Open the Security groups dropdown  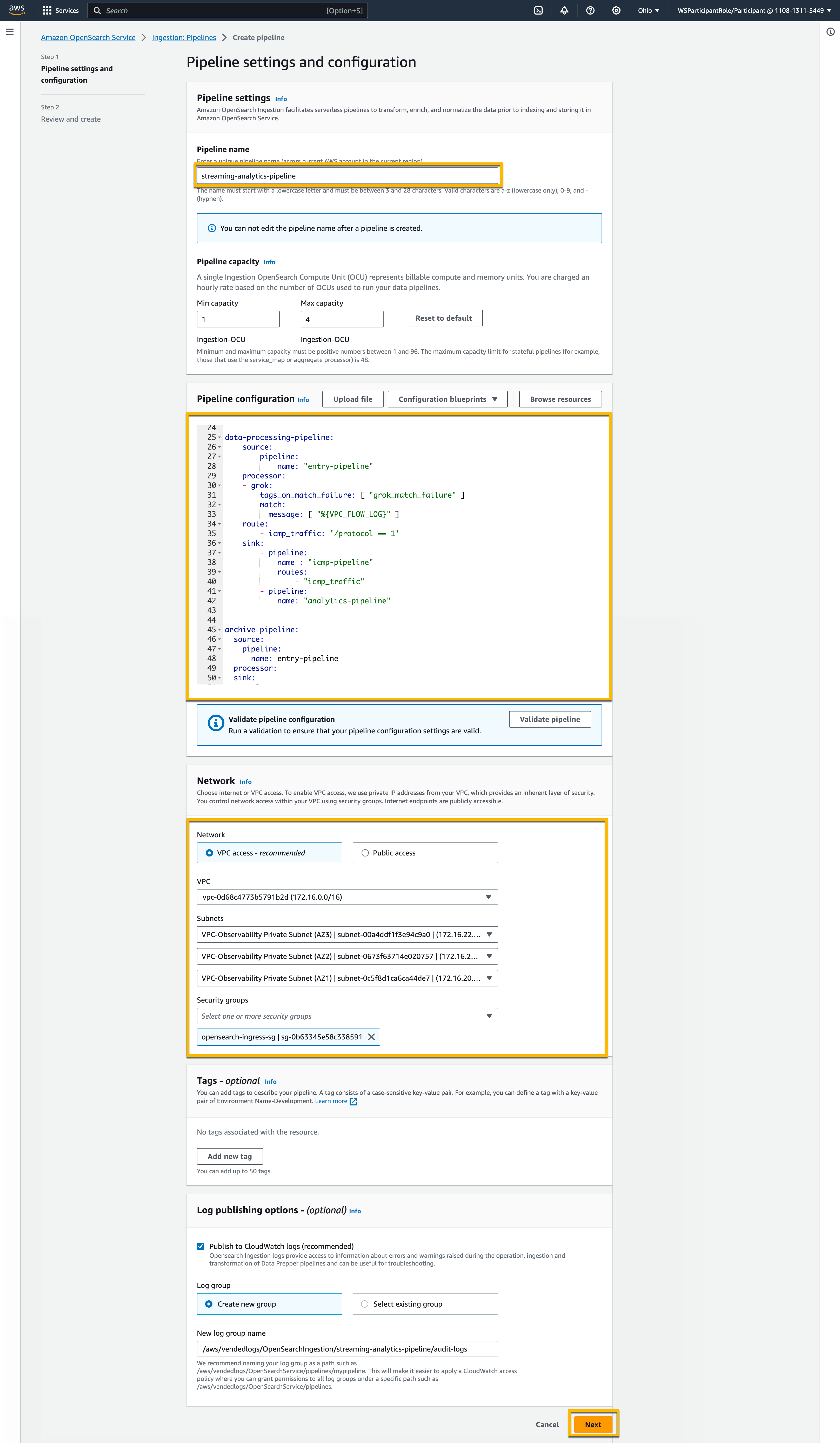click(x=347, y=1016)
